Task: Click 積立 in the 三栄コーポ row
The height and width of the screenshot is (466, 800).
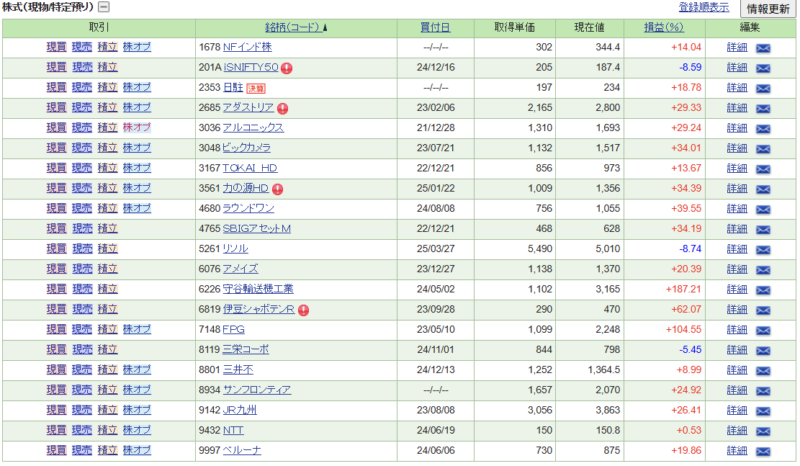Action: pyautogui.click(x=108, y=350)
